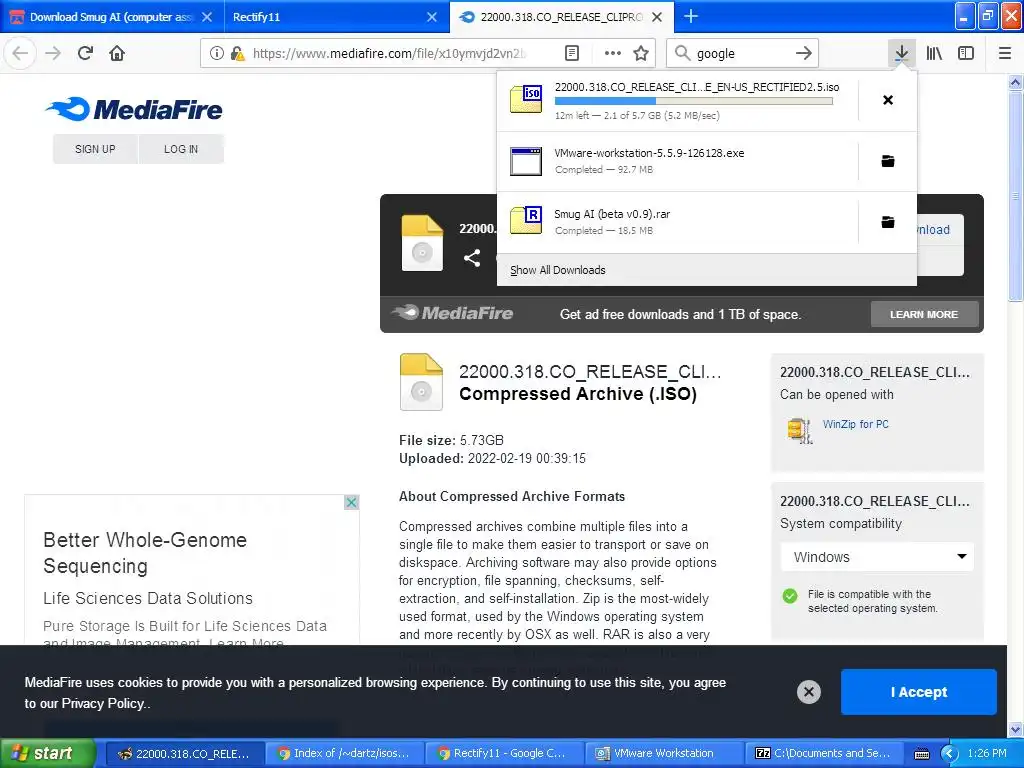
Task: Click the VMware-workstation-5.5.9-126128.exe download entry
Action: (677, 161)
